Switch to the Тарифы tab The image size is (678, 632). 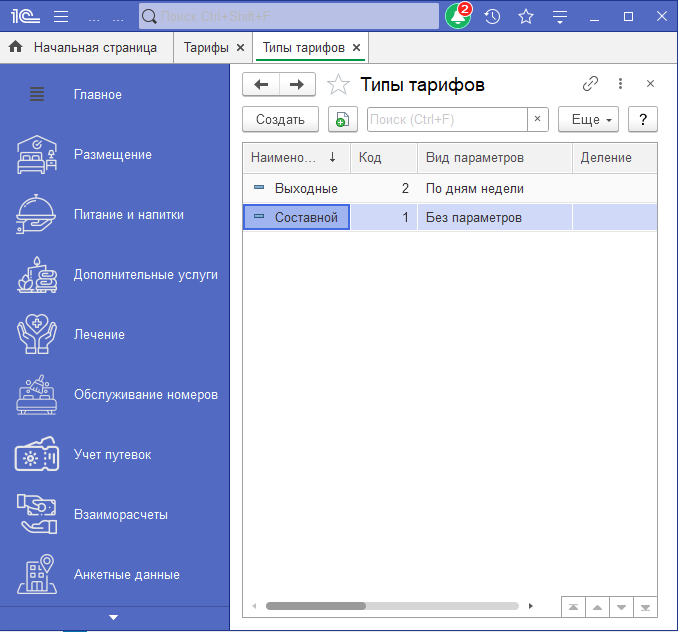coord(206,47)
